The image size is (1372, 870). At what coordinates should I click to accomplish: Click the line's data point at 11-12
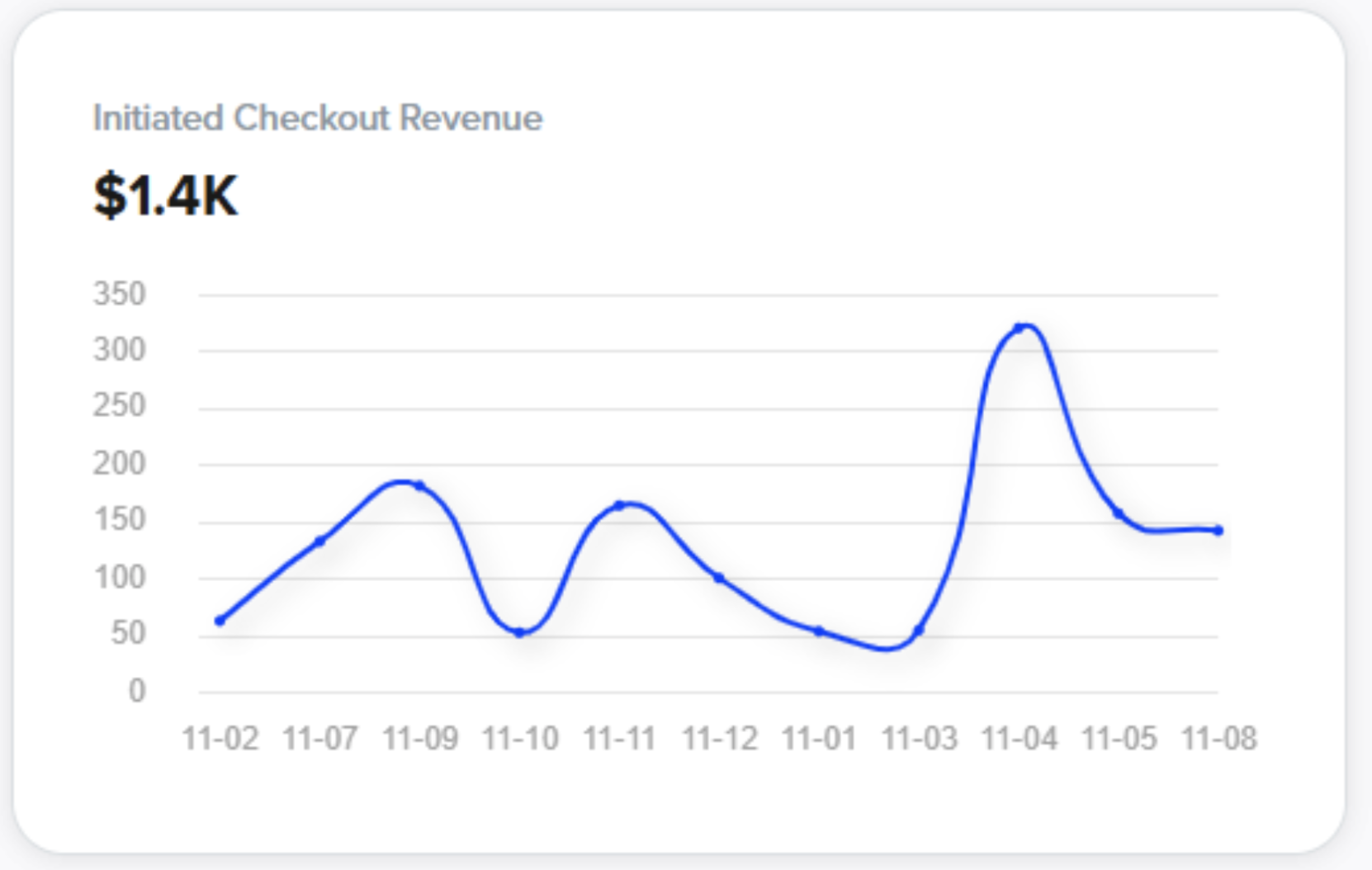(719, 578)
